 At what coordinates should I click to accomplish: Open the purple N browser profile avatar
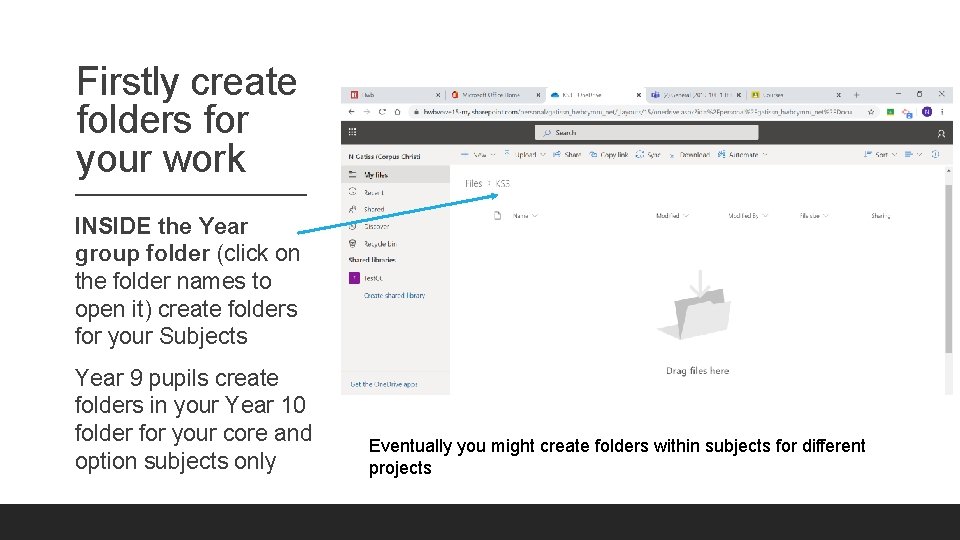927,111
